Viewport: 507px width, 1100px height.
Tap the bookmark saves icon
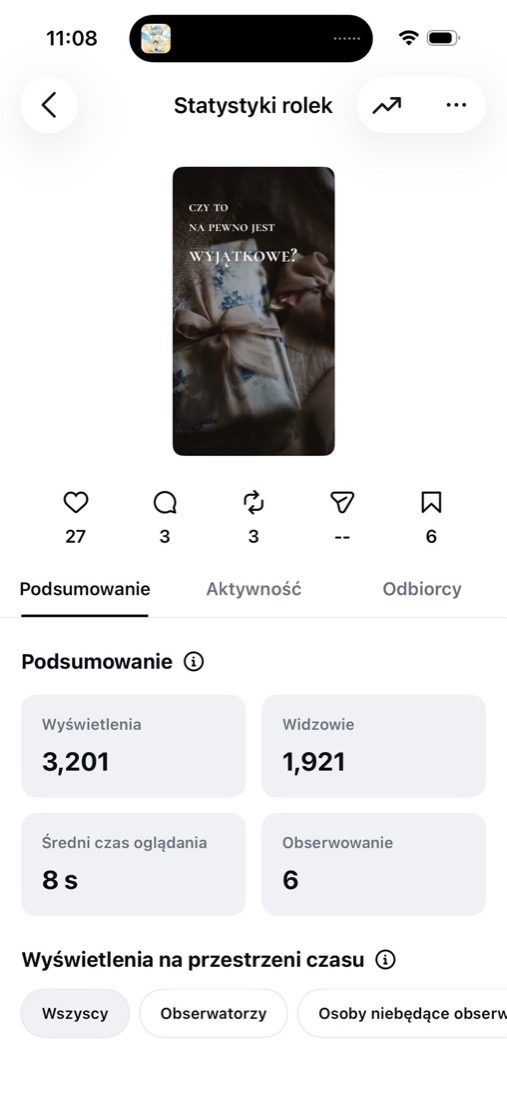pos(431,502)
